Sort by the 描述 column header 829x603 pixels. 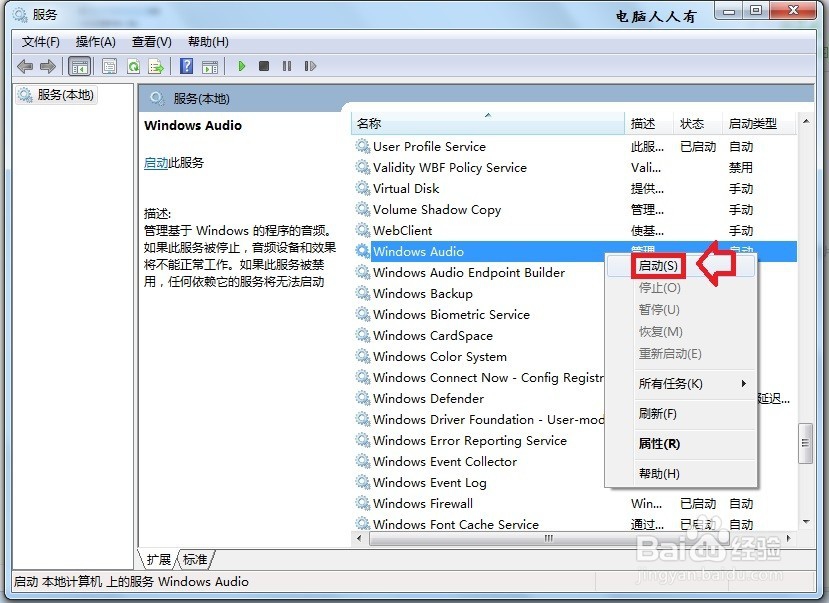point(649,124)
